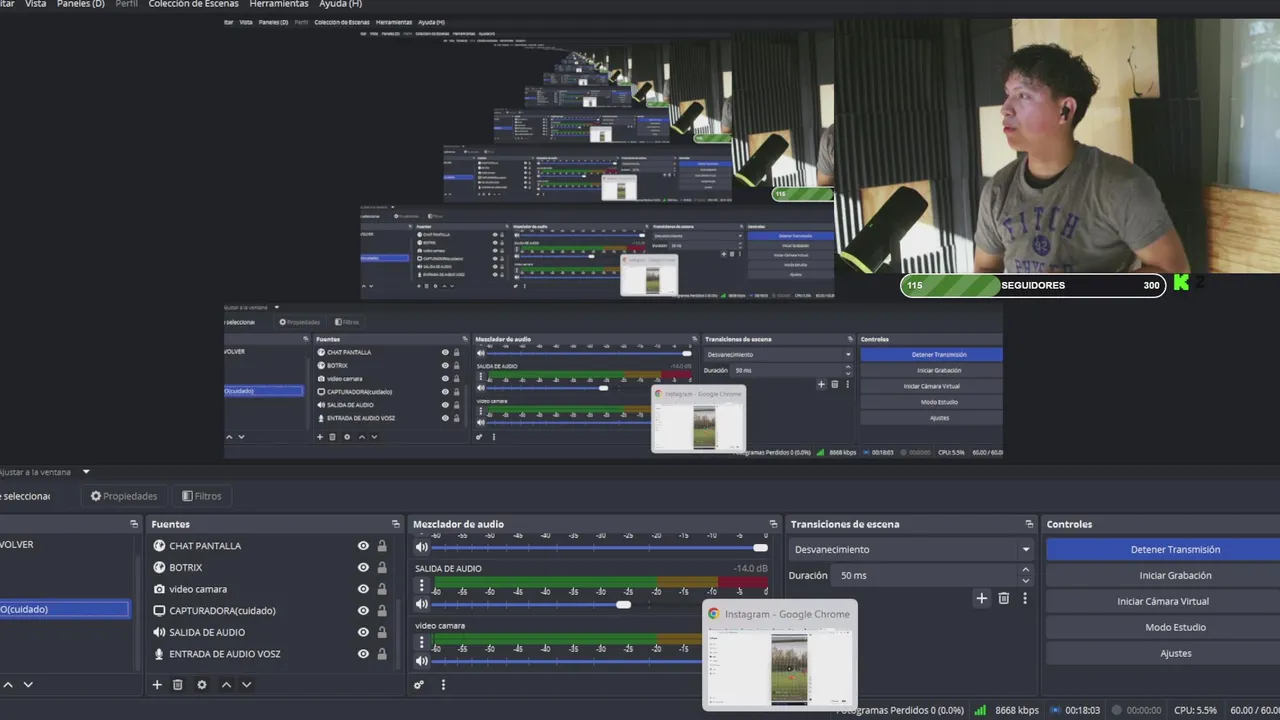Open the Paneles (D) menu

click(x=81, y=4)
